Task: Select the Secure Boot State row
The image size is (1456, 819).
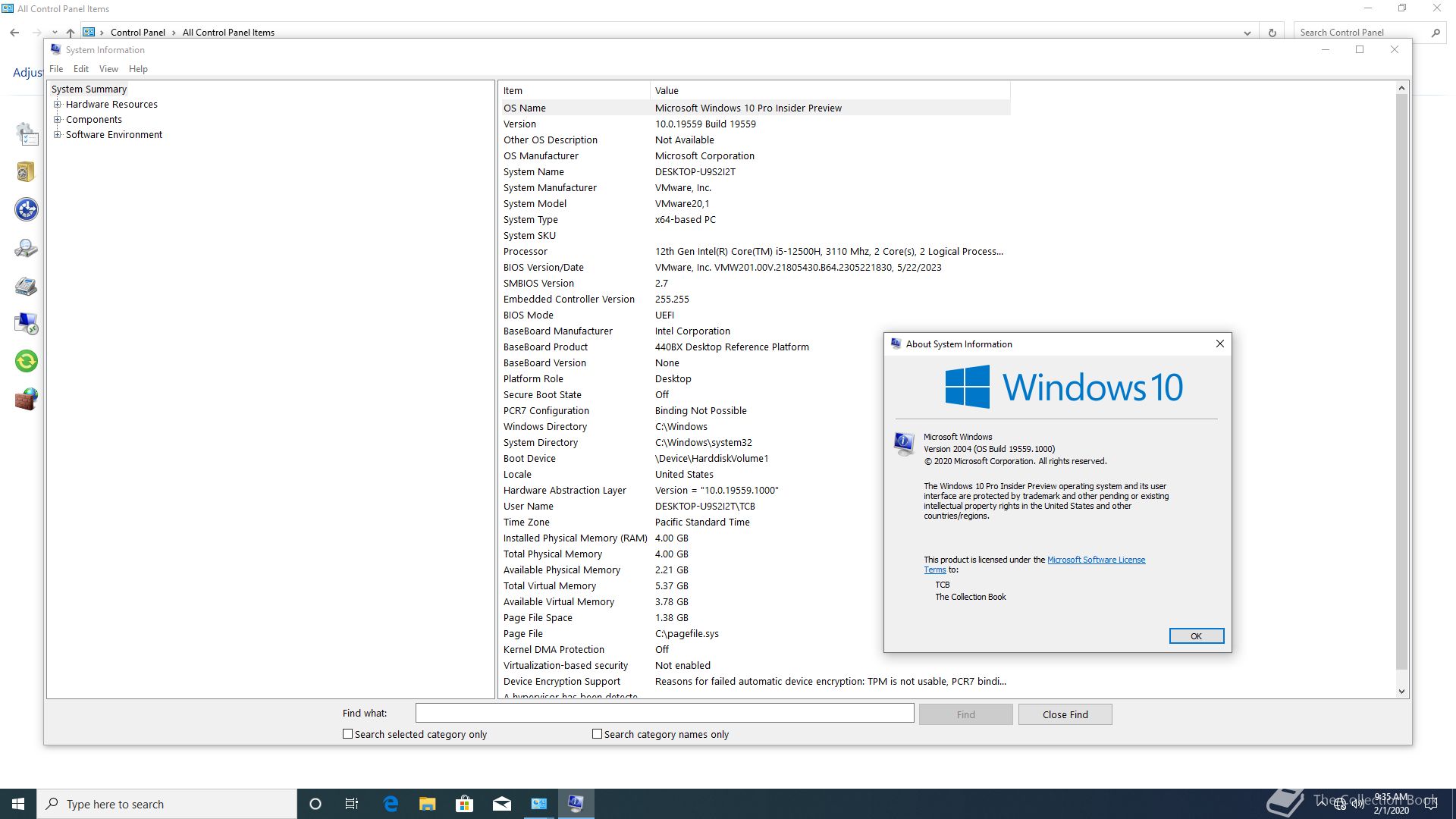Action: 755,394
